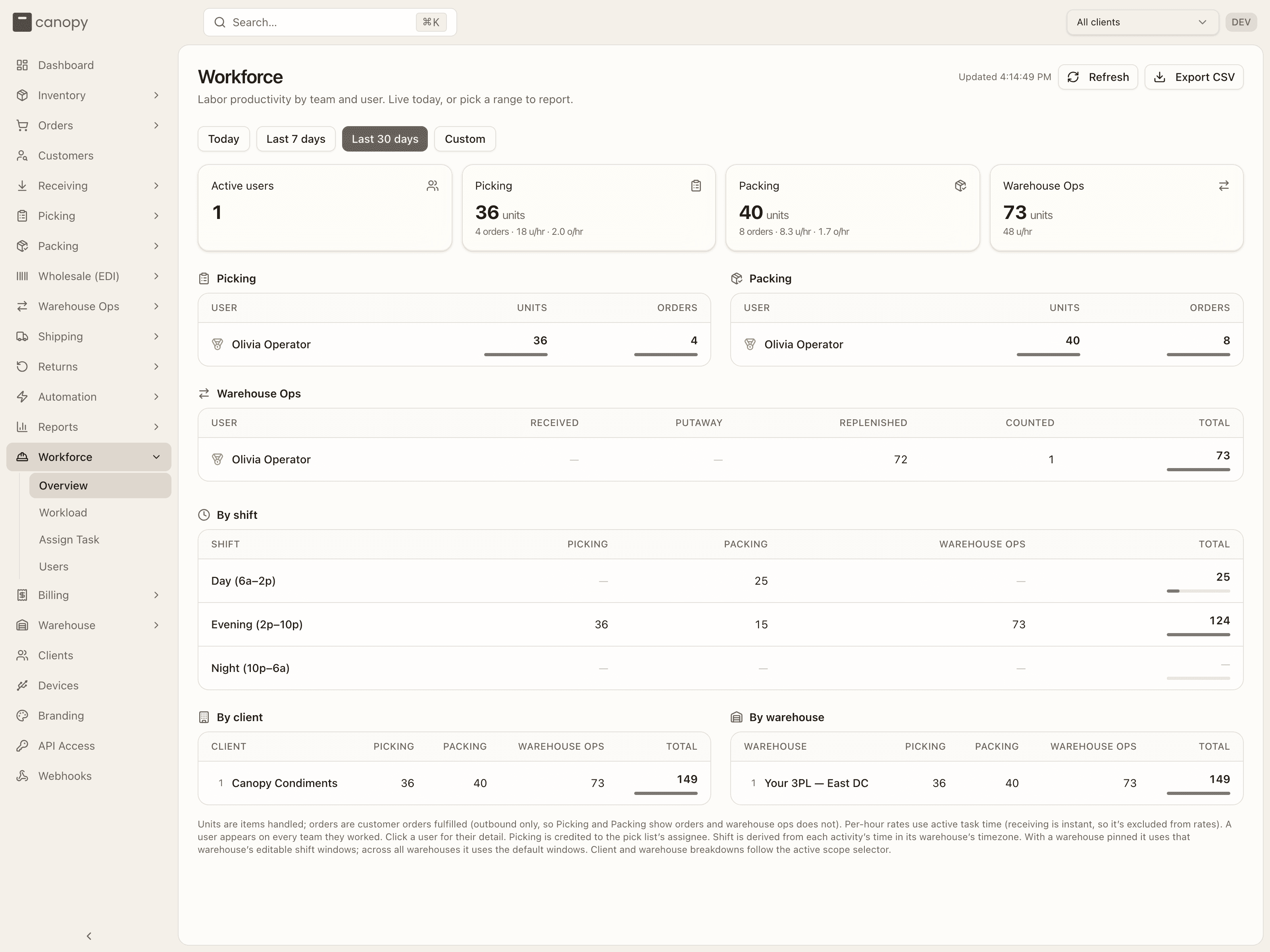Screen dimensions: 1270x952
Task: Select the Today range tab
Action: (223, 139)
